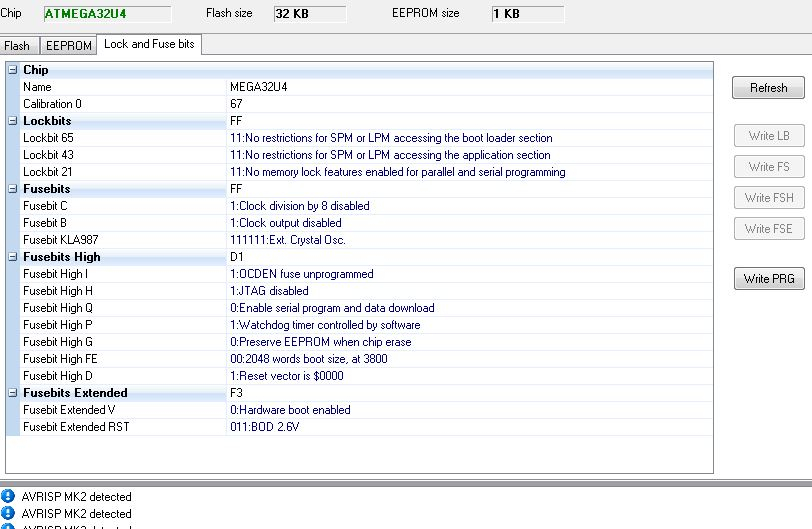Select Fusebit High FE boot size value
This screenshot has height=529, width=812.
point(469,359)
